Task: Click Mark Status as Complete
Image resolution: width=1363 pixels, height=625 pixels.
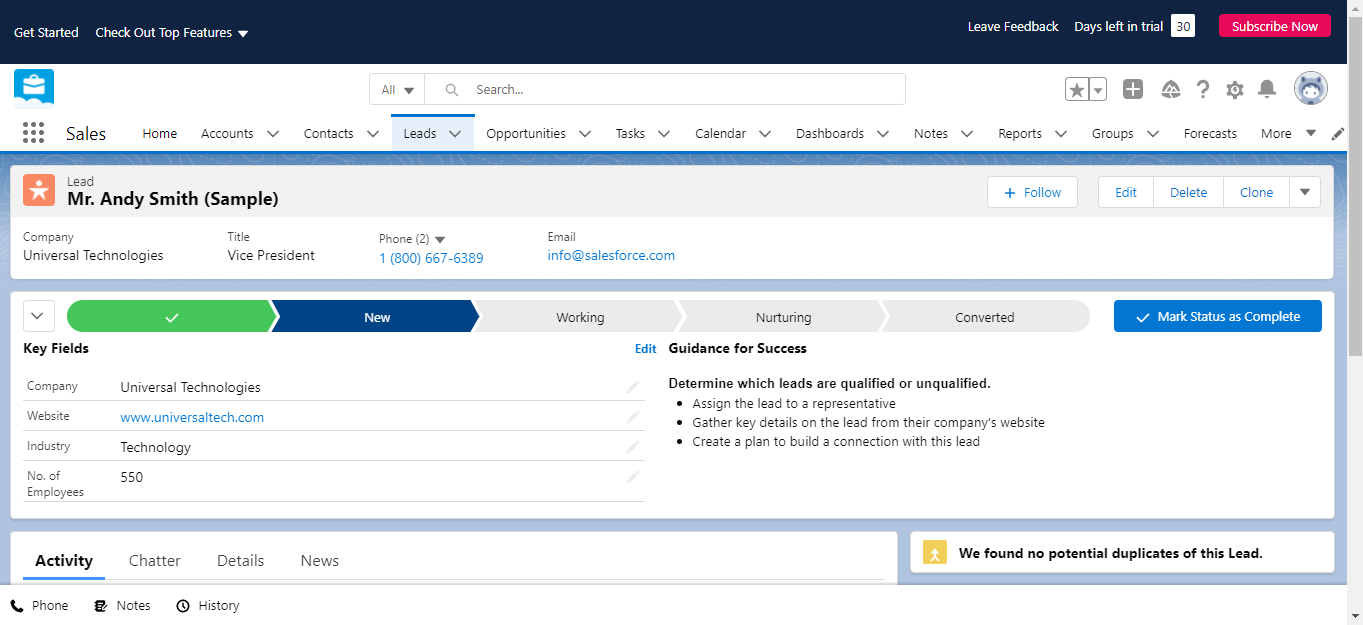Action: 1217,317
